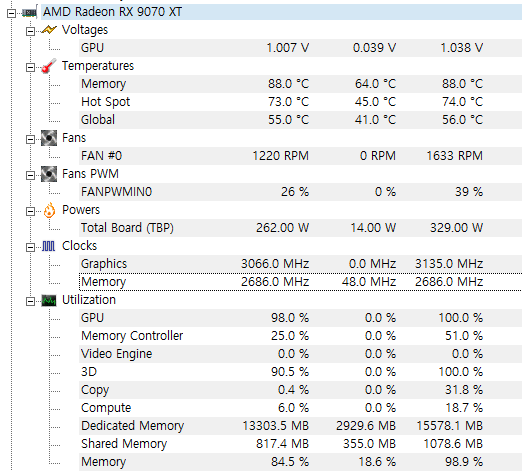Screen dimensions: 522x471
Task: Click the 73.0 °C Hot Spot value
Action: click(x=289, y=102)
